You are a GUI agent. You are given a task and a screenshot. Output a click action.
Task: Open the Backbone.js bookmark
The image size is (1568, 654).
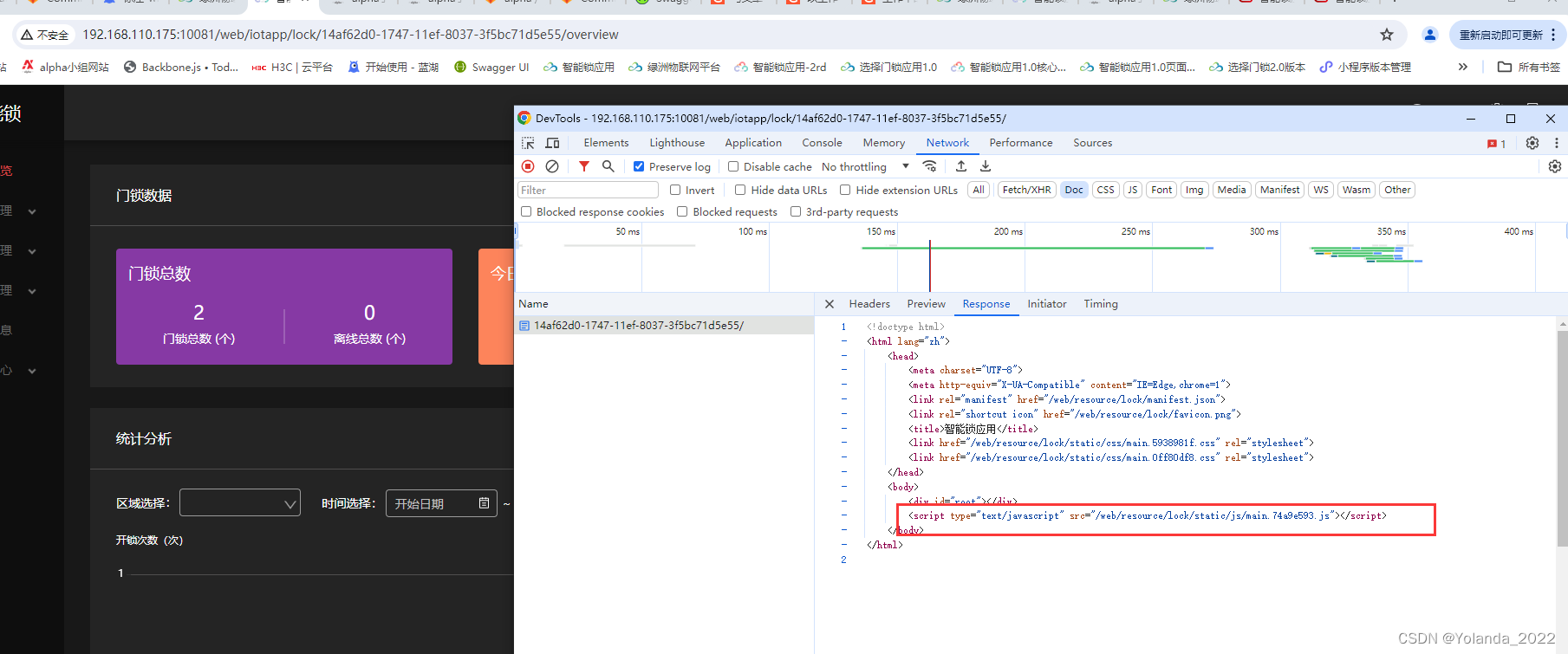click(181, 67)
